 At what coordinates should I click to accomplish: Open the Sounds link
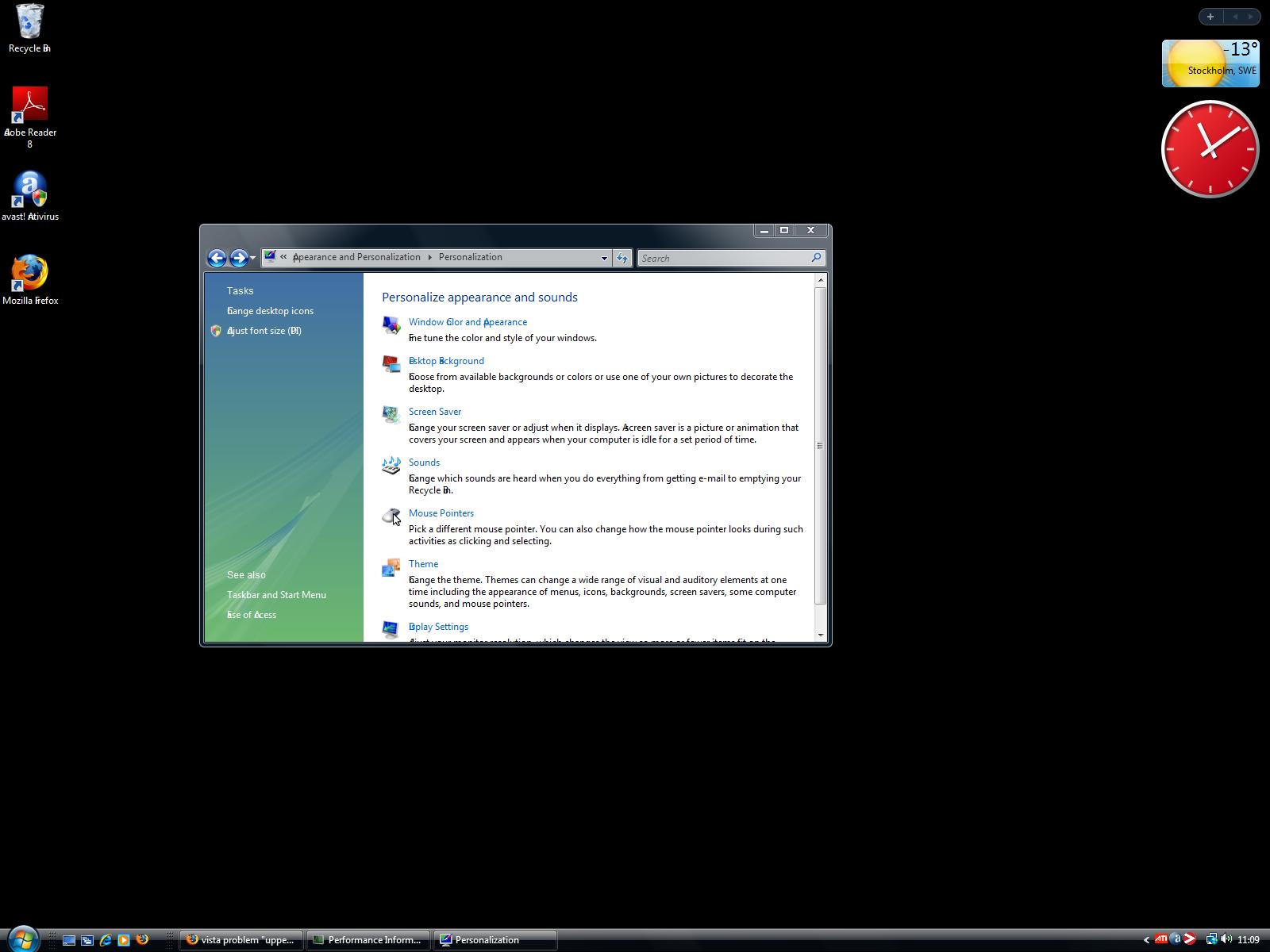(x=424, y=463)
